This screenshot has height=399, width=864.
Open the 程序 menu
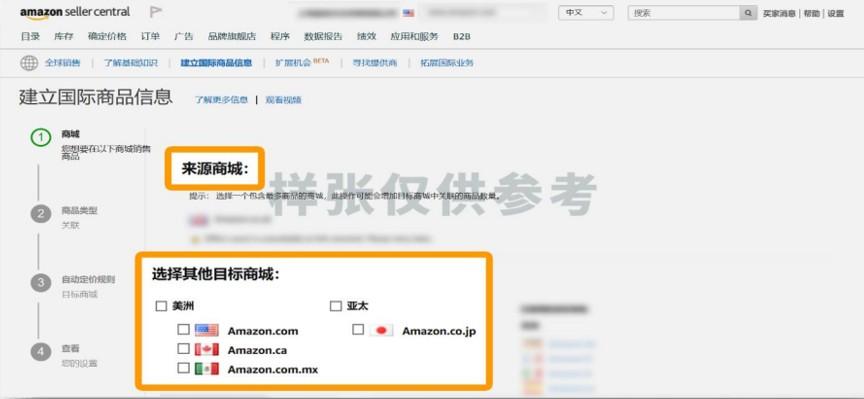pos(280,36)
